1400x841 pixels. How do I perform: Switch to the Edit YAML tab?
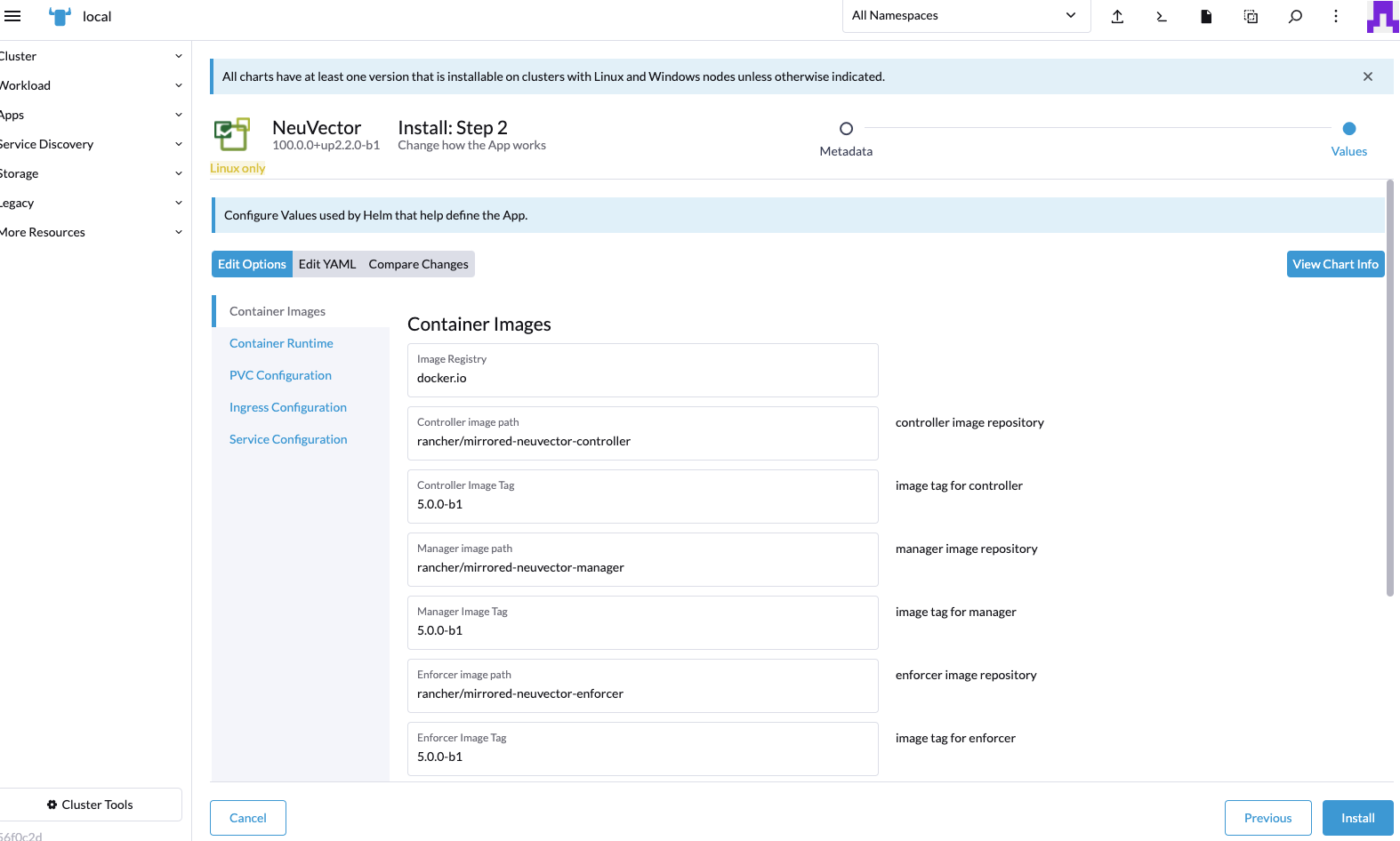(x=327, y=264)
